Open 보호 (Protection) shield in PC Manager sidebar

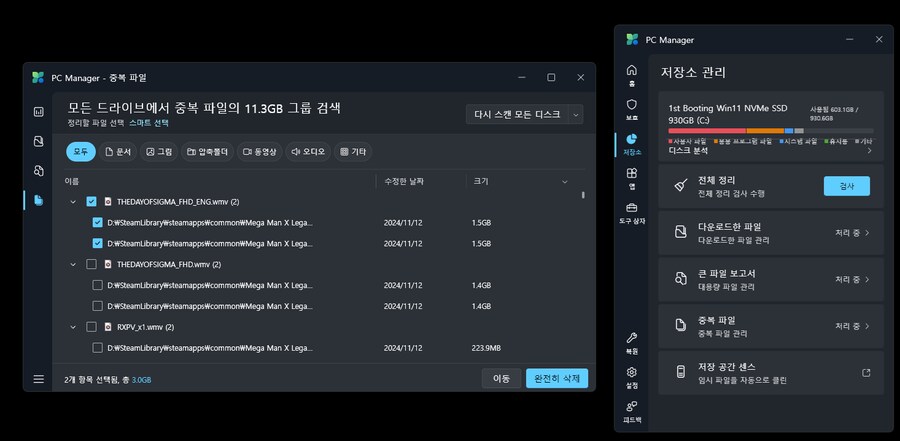pyautogui.click(x=631, y=109)
